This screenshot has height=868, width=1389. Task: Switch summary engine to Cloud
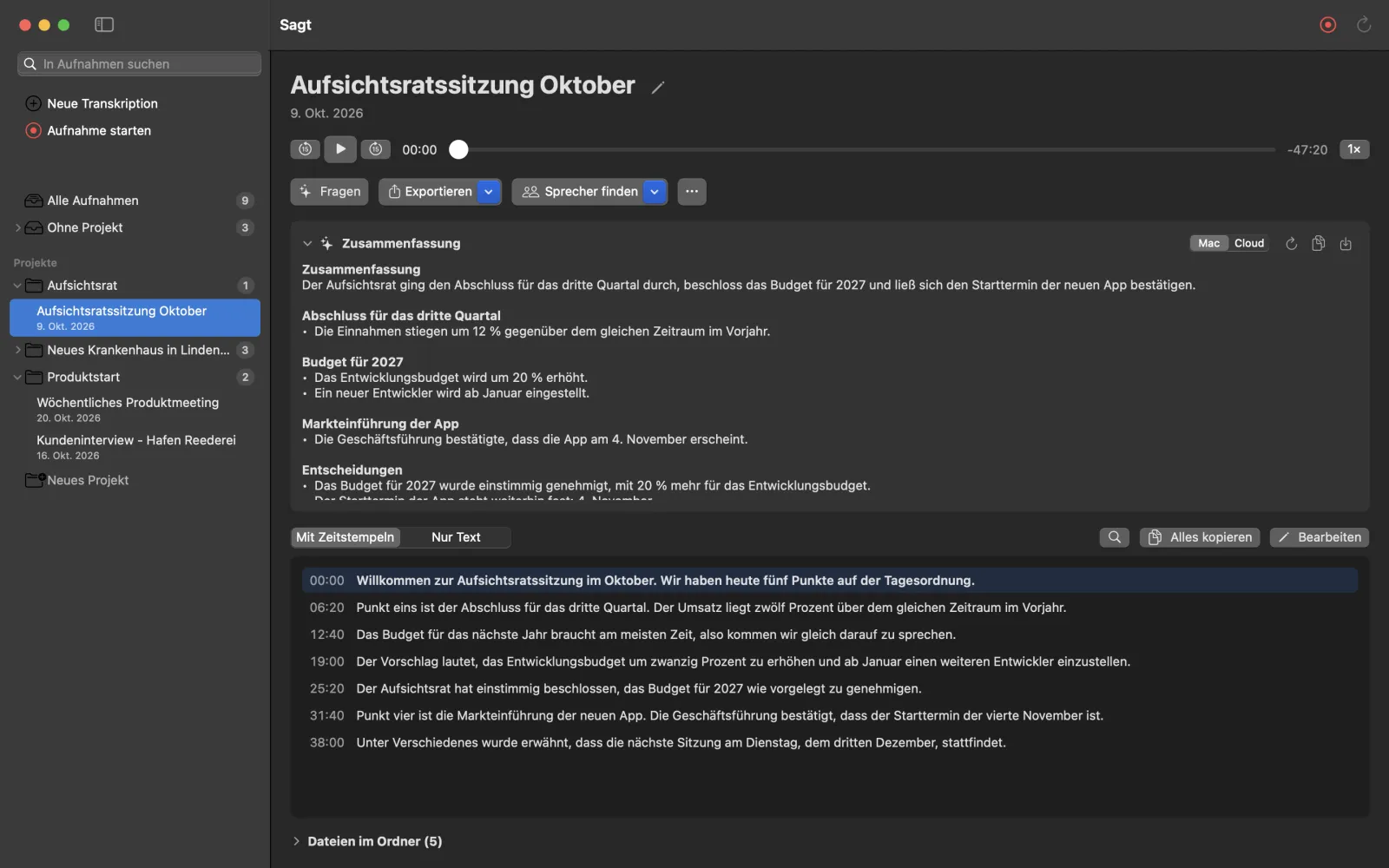1249,243
